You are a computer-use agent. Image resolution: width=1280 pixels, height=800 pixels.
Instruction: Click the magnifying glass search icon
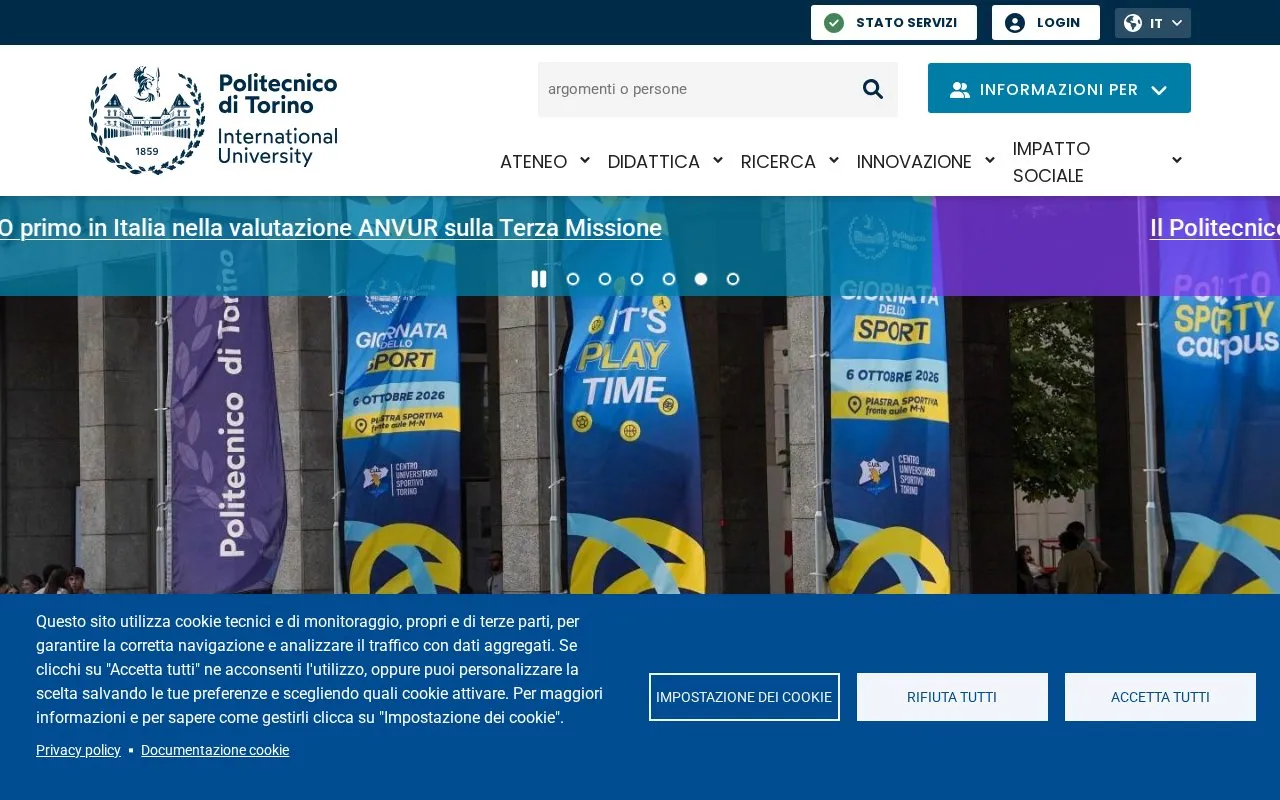(873, 89)
